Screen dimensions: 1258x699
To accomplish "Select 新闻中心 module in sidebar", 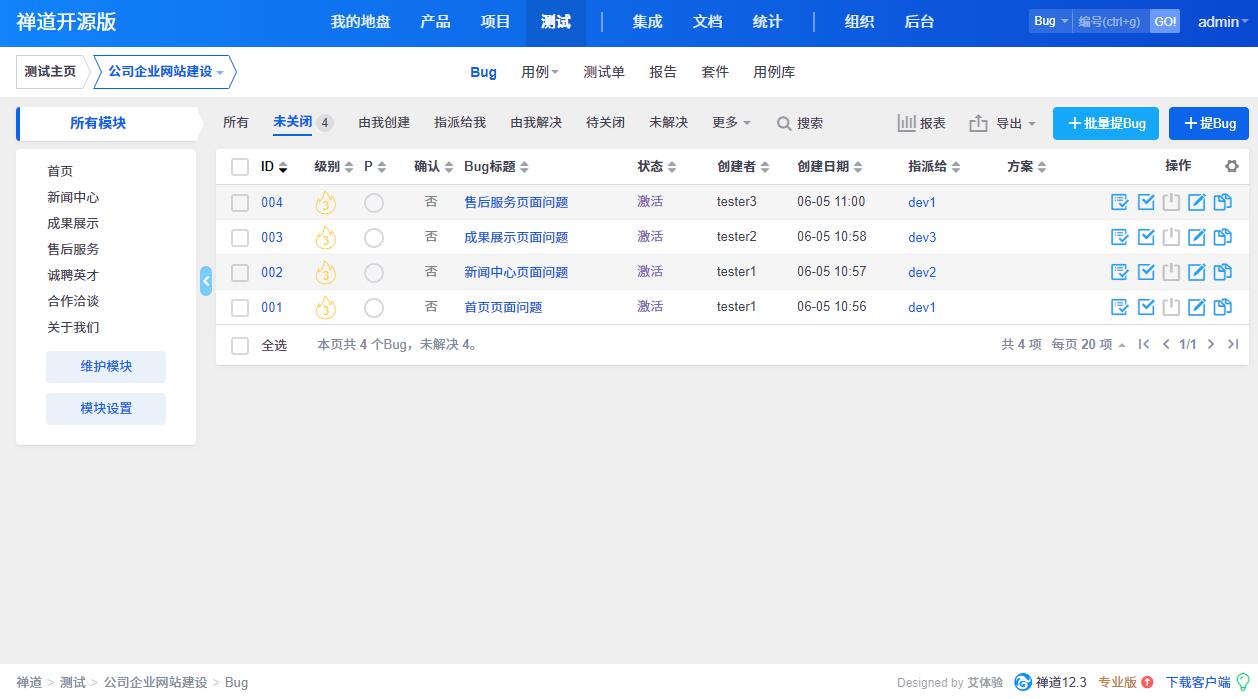I will tap(73, 197).
